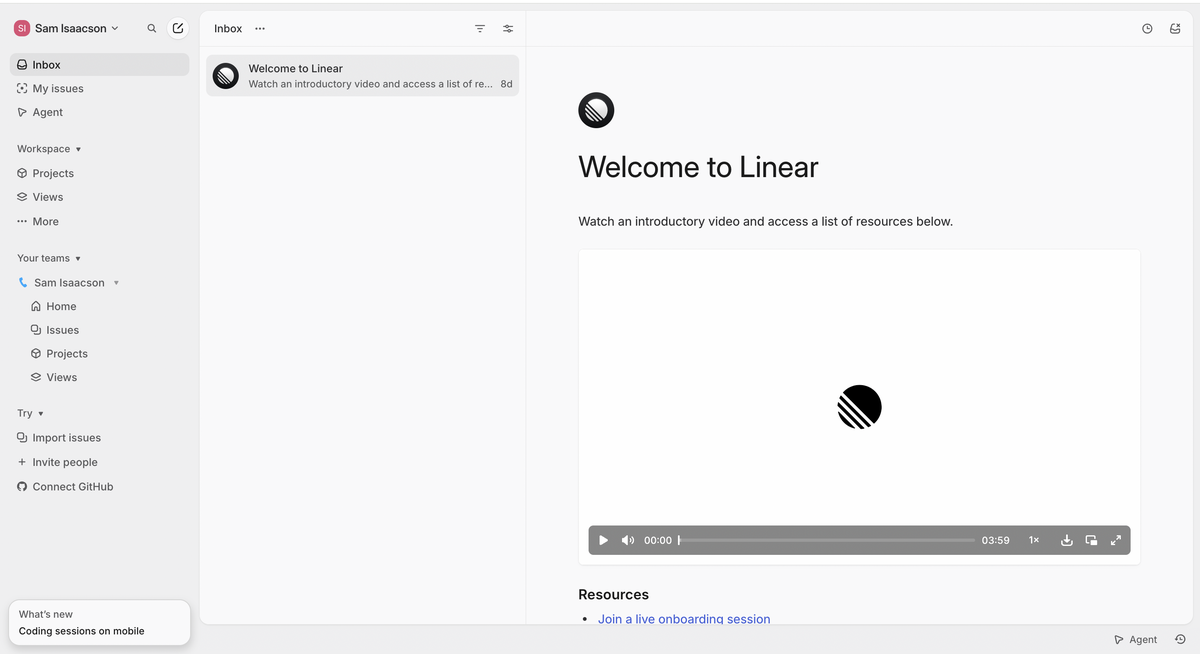This screenshot has width=1200, height=654.
Task: Click the snooze clock icon top right
Action: (1147, 29)
